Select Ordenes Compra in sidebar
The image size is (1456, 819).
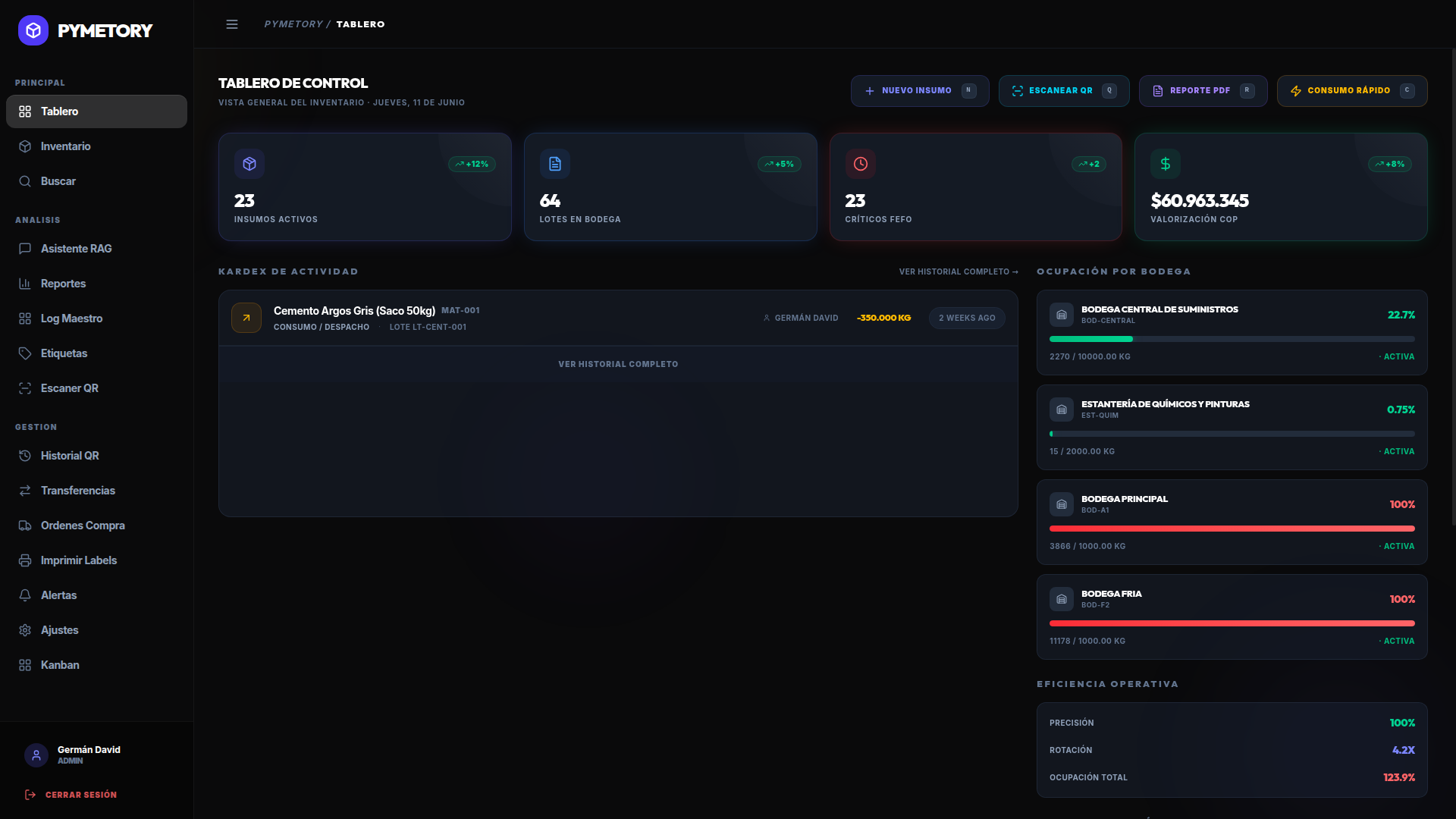[96, 526]
